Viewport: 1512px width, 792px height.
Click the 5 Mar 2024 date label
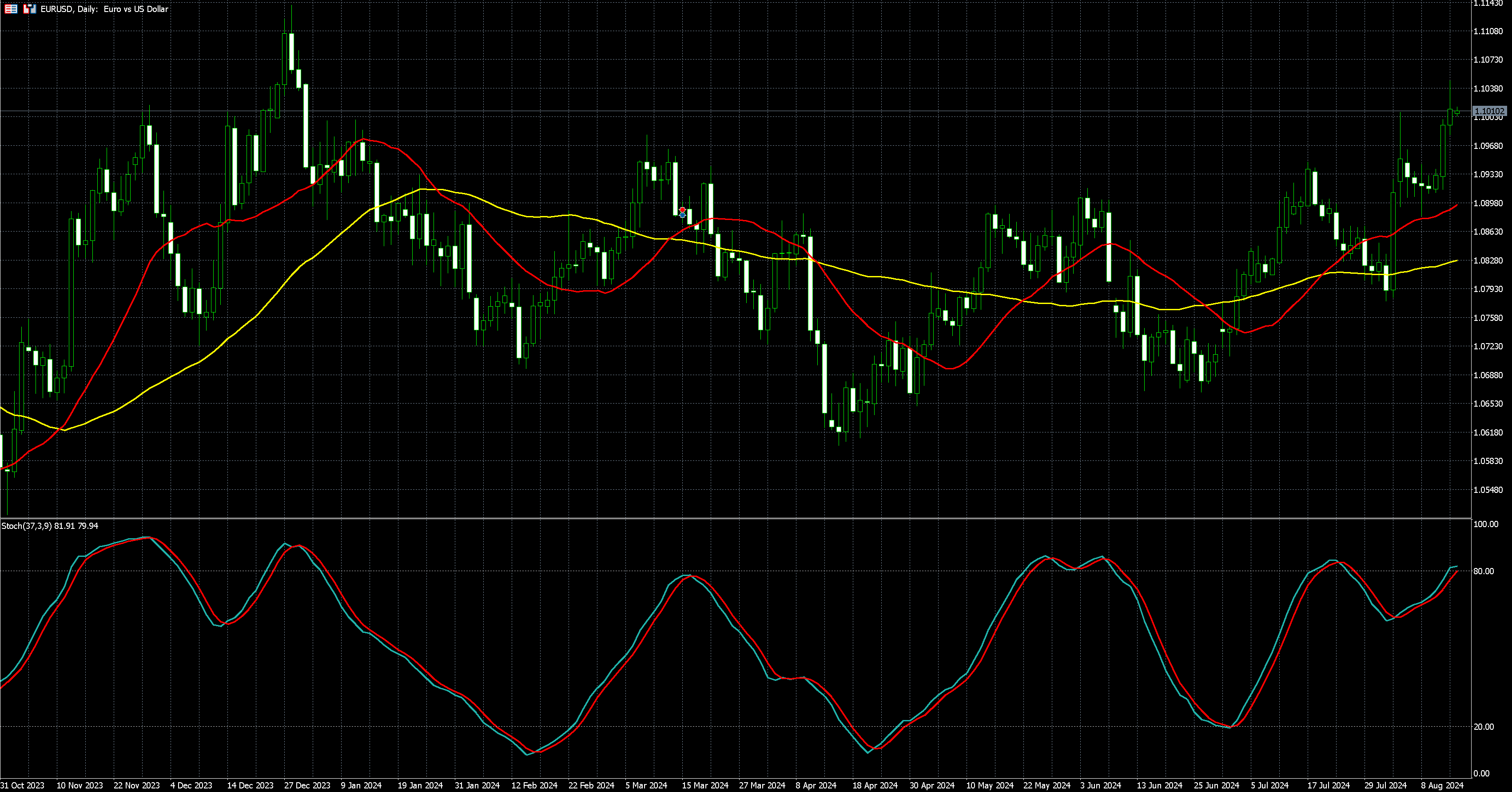point(646,785)
